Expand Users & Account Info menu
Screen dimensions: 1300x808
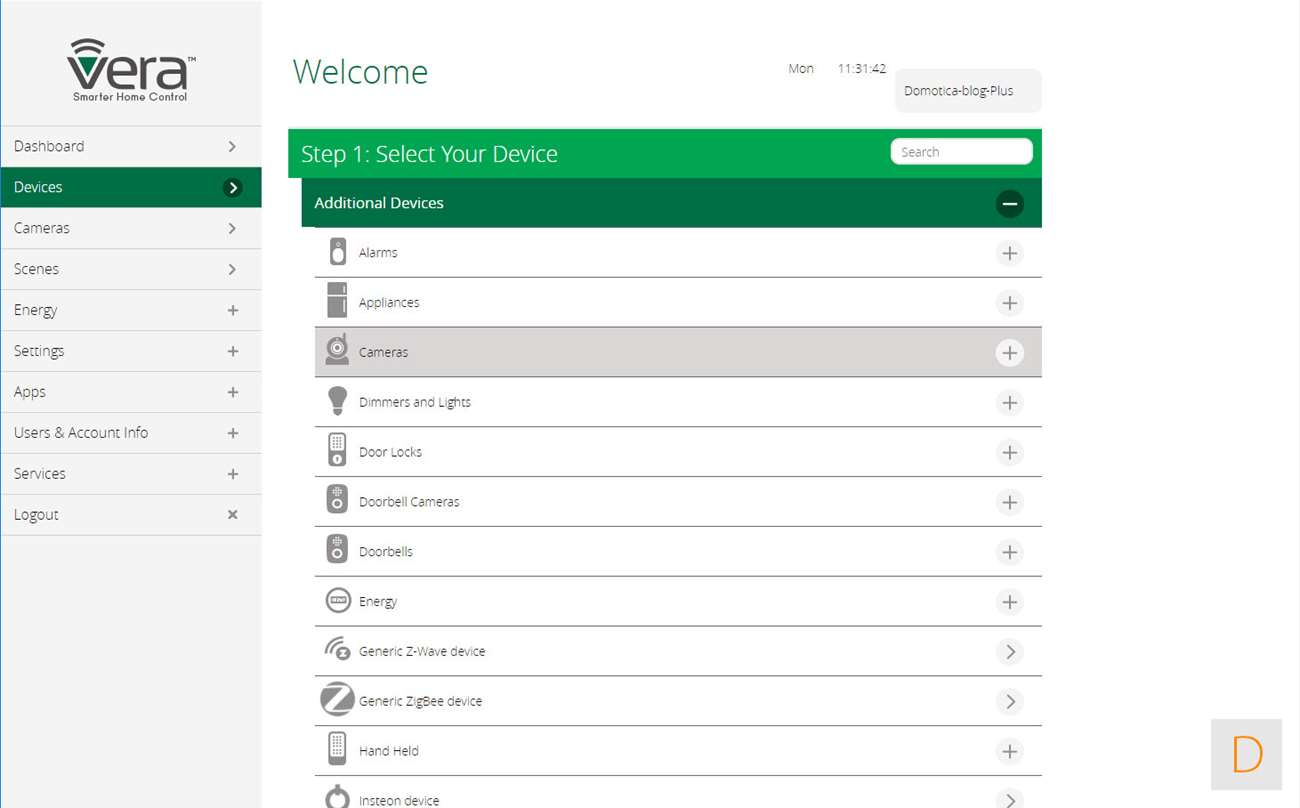pos(131,433)
